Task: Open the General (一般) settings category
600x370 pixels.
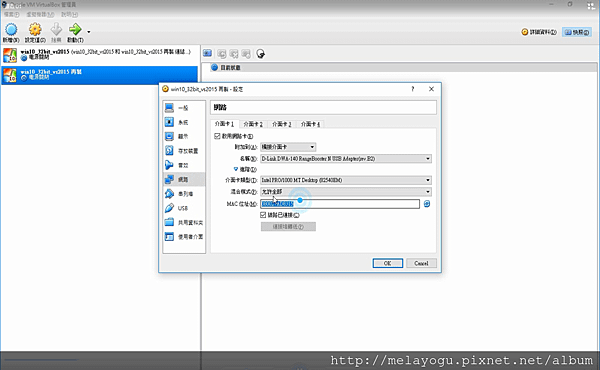Action: [184, 108]
